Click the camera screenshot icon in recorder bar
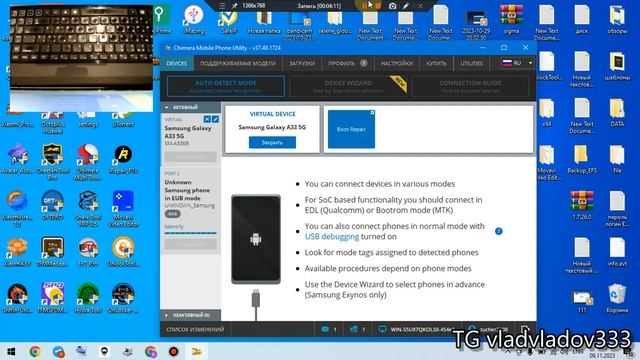 tap(392, 6)
